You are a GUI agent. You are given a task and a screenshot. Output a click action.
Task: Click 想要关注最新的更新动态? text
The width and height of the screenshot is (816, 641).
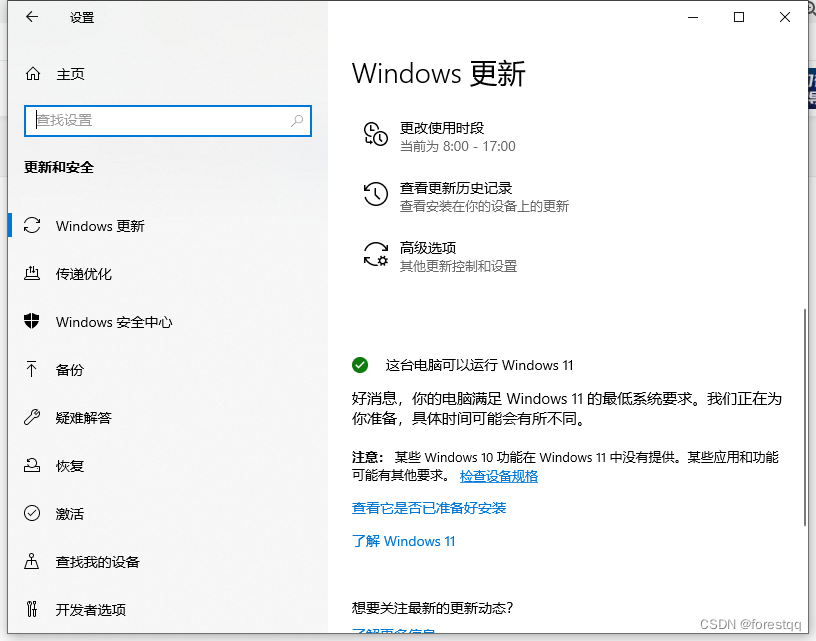pos(432,607)
